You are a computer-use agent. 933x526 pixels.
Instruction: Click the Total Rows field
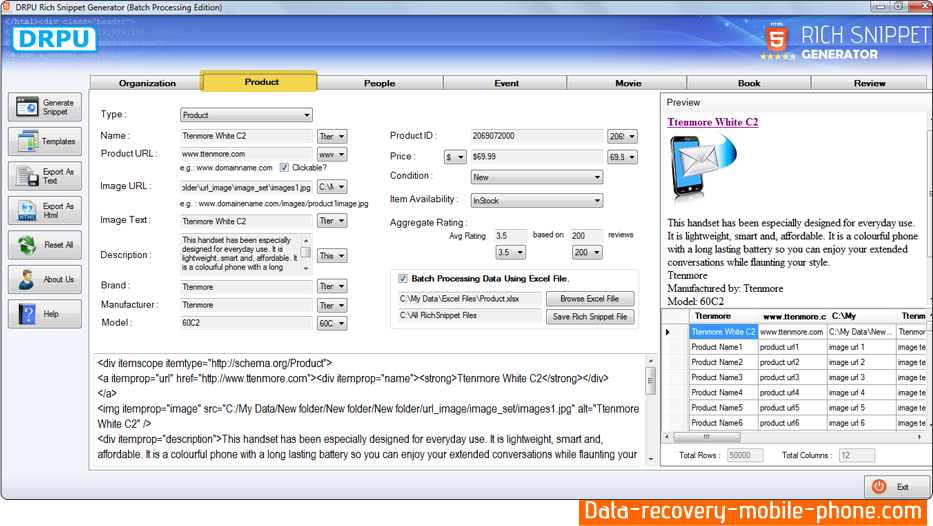pyautogui.click(x=745, y=455)
